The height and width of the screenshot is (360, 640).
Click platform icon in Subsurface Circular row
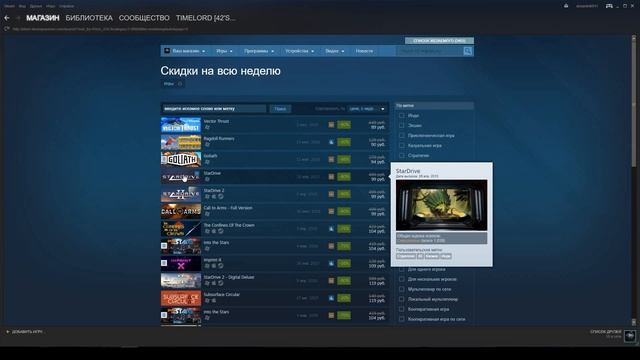[x=331, y=298]
